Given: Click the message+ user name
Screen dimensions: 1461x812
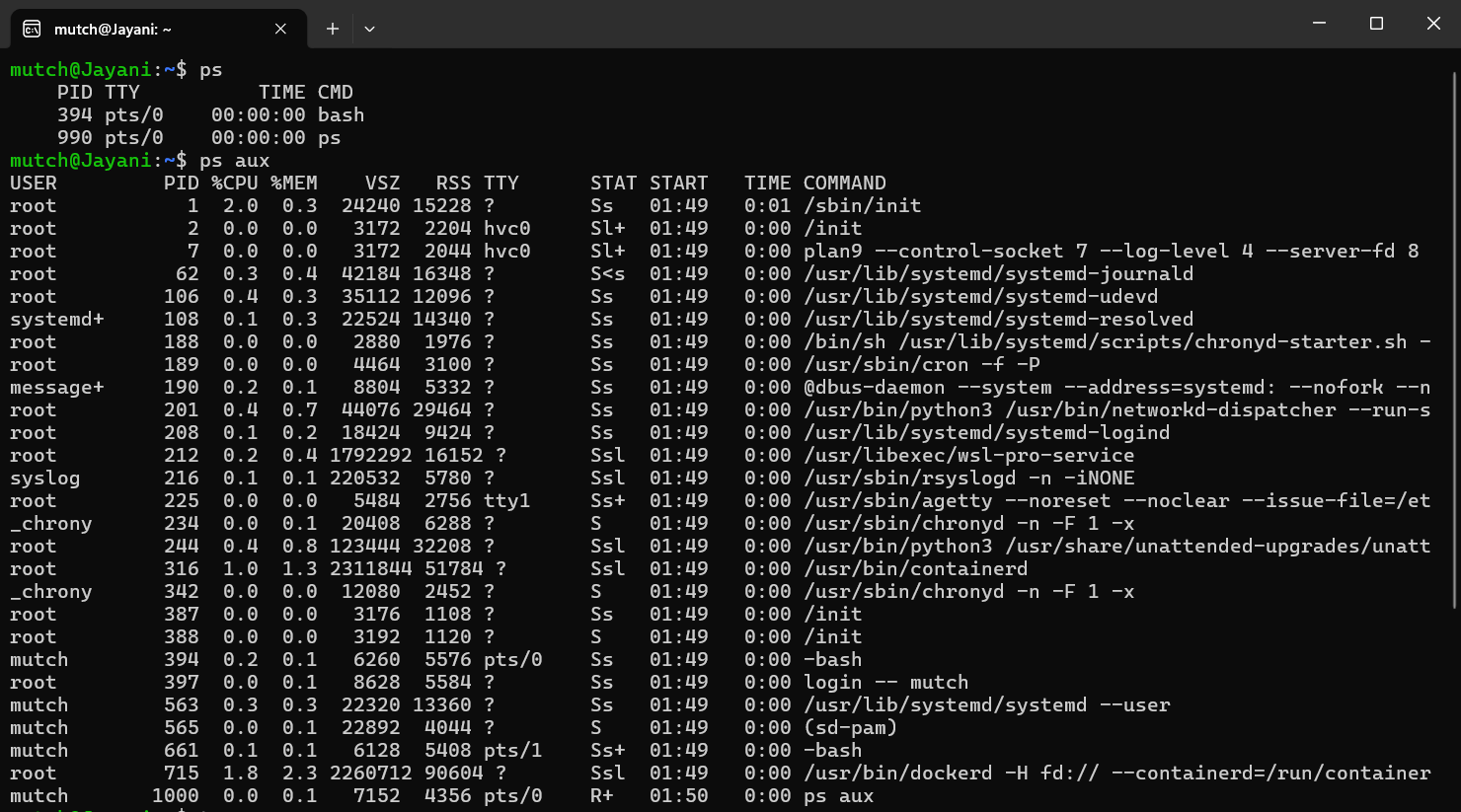Looking at the screenshot, I should pos(57,388).
